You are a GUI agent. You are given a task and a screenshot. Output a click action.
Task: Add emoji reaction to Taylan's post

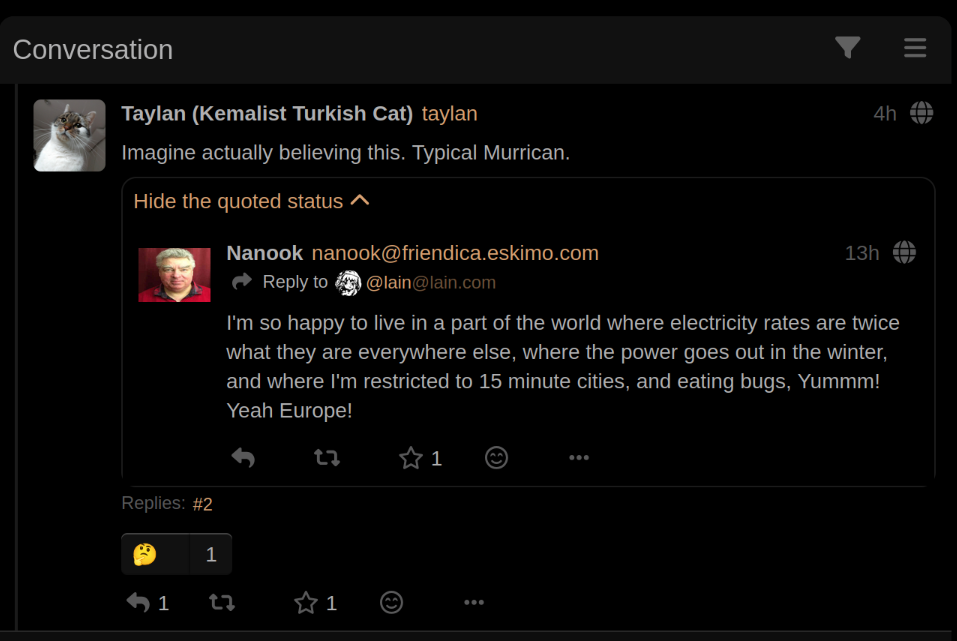391,603
